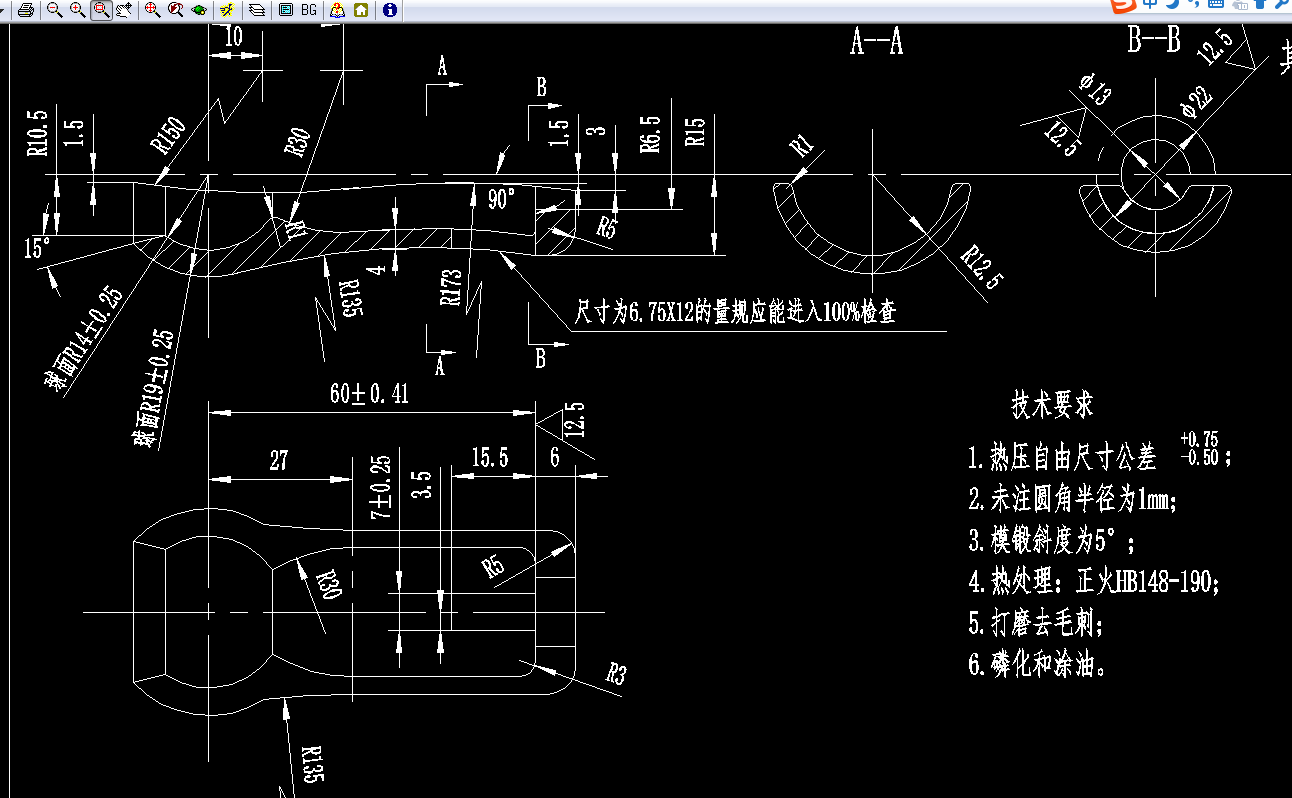The height and width of the screenshot is (798, 1292).
Task: Click the Zoom Previous magnifier icon
Action: 176,10
